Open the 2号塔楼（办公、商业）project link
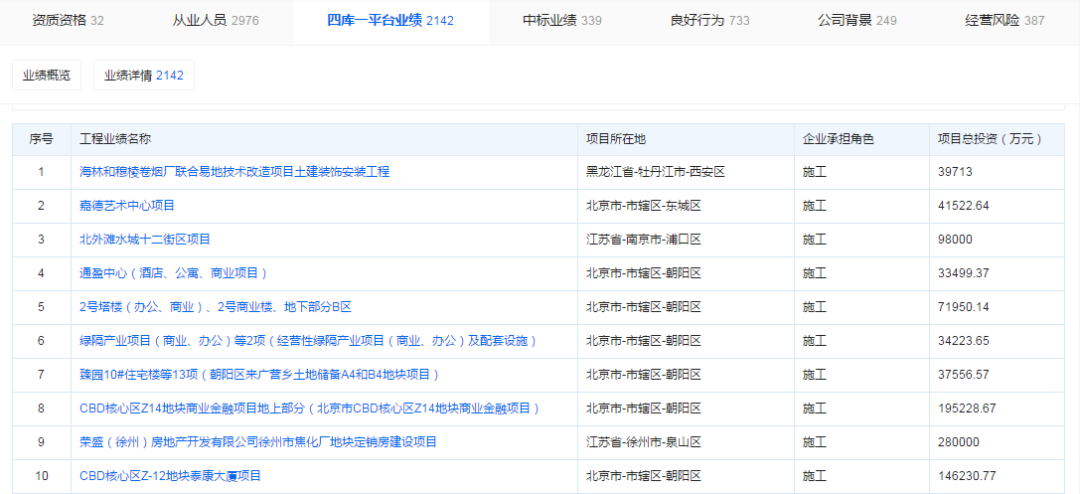 216,307
